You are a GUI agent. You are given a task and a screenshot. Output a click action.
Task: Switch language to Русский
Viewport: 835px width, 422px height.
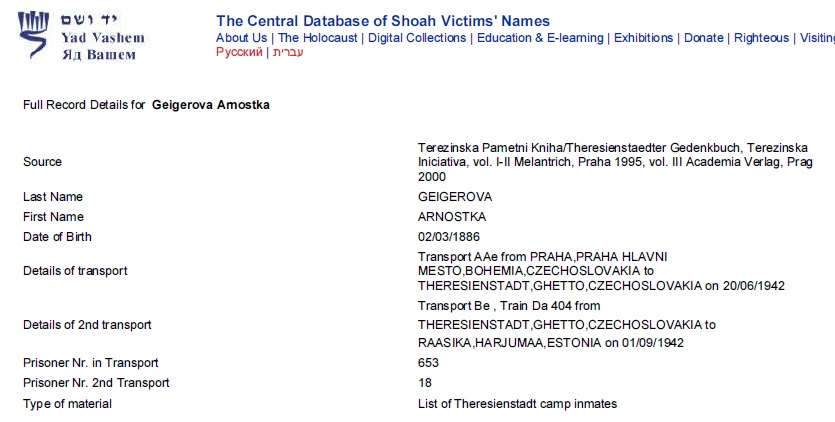click(x=240, y=52)
